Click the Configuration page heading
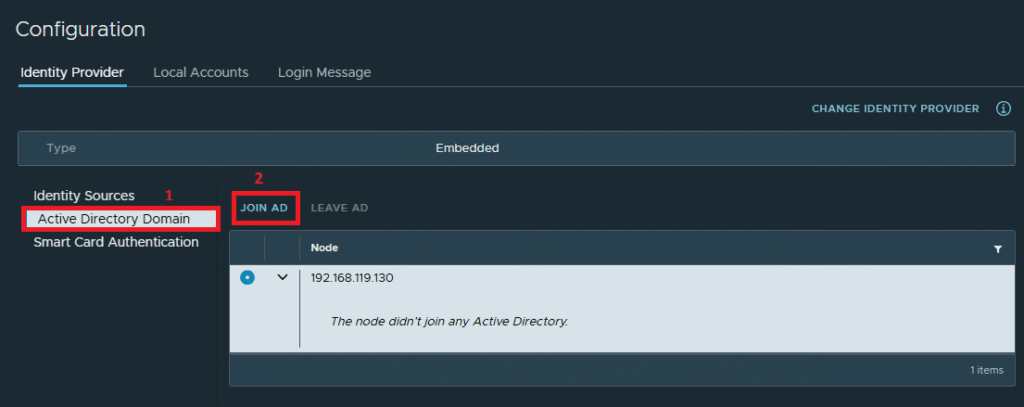 coord(80,29)
